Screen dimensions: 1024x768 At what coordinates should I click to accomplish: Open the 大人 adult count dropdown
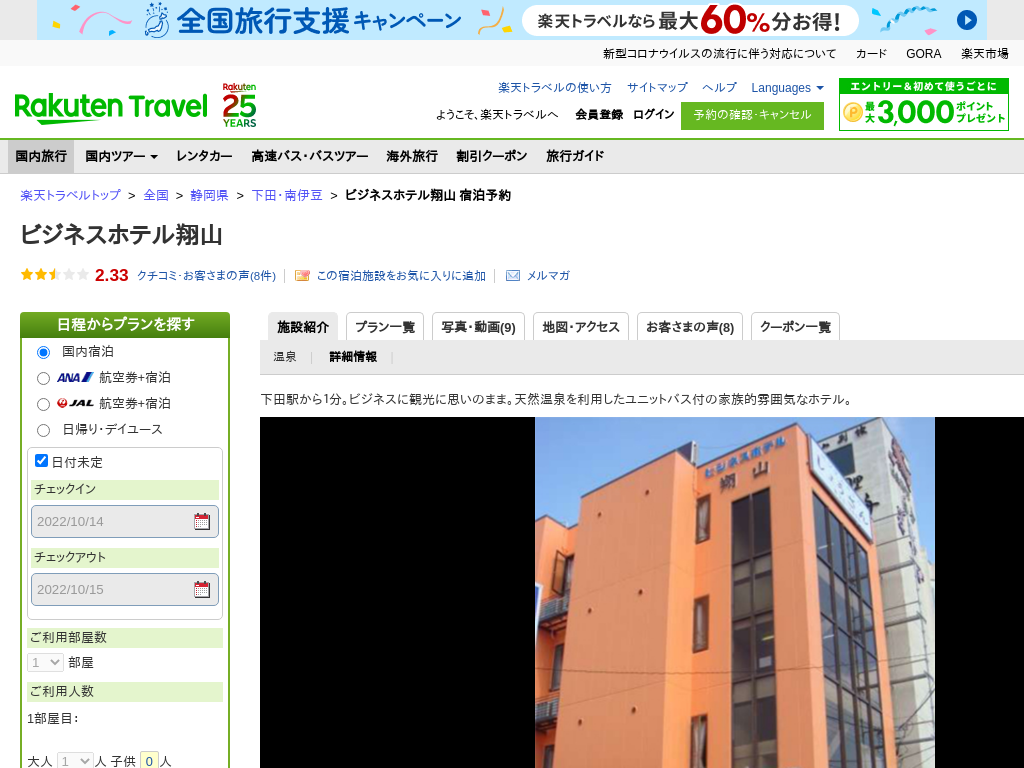75,761
